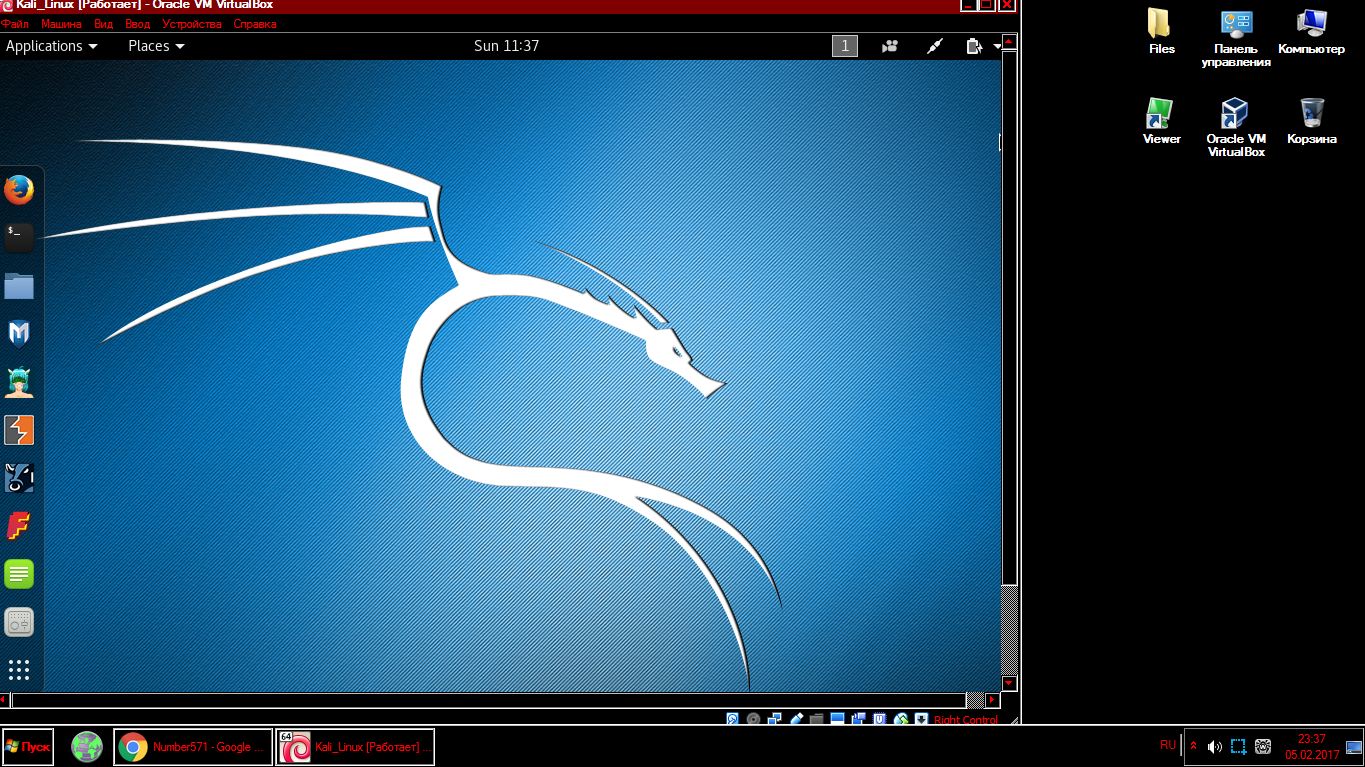The image size is (1365, 767).
Task: Open the Машина menu
Action: 61,23
